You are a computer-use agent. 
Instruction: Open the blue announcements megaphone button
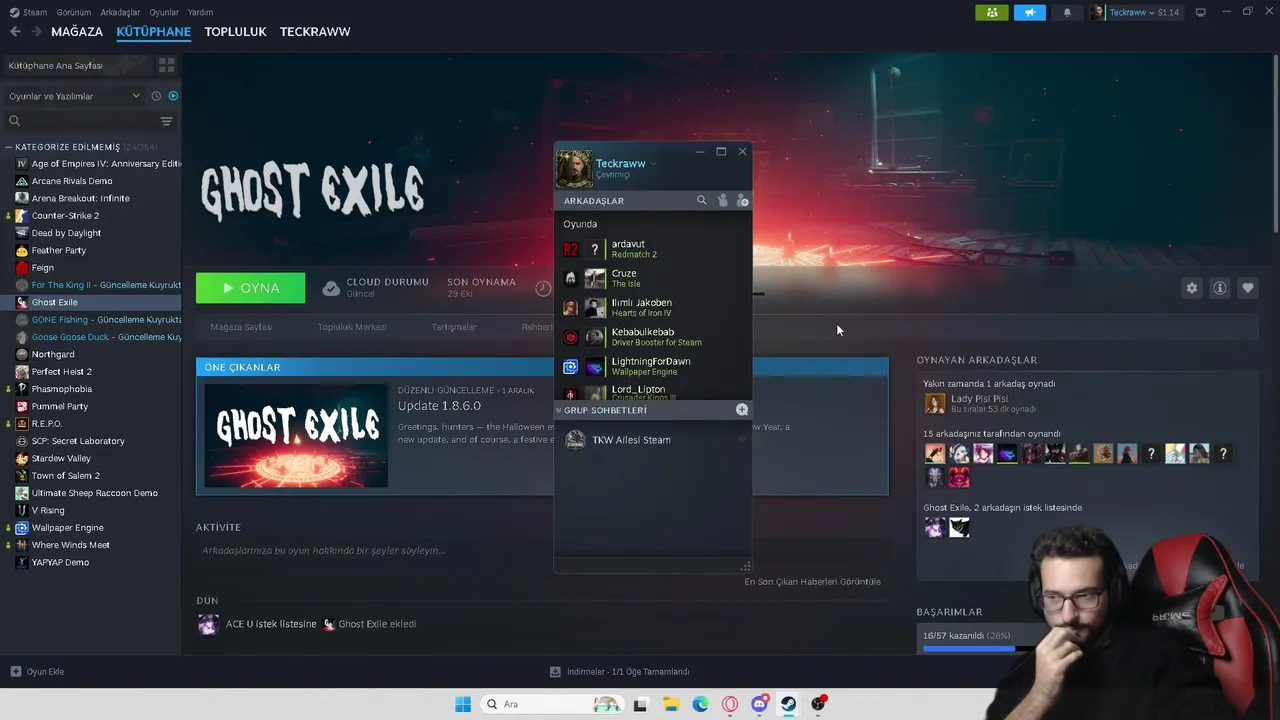point(1029,12)
